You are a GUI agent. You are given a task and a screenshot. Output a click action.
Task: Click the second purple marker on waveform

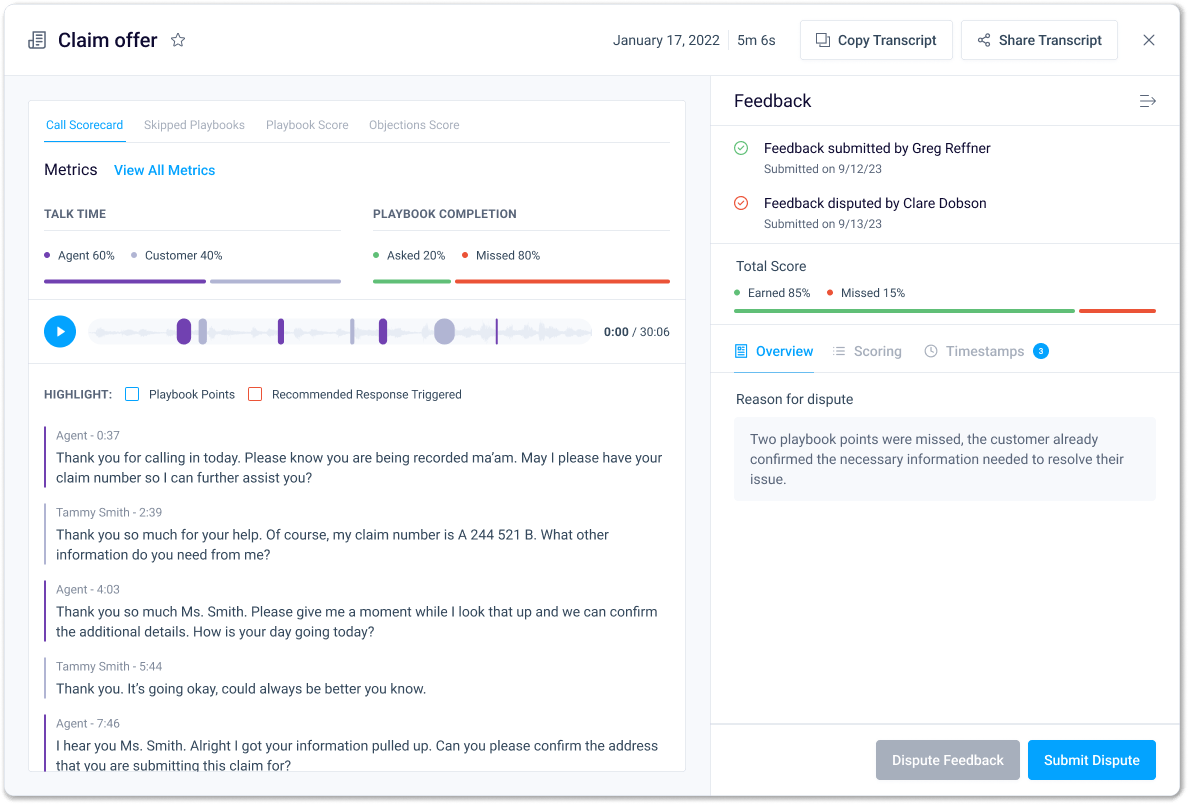[280, 331]
